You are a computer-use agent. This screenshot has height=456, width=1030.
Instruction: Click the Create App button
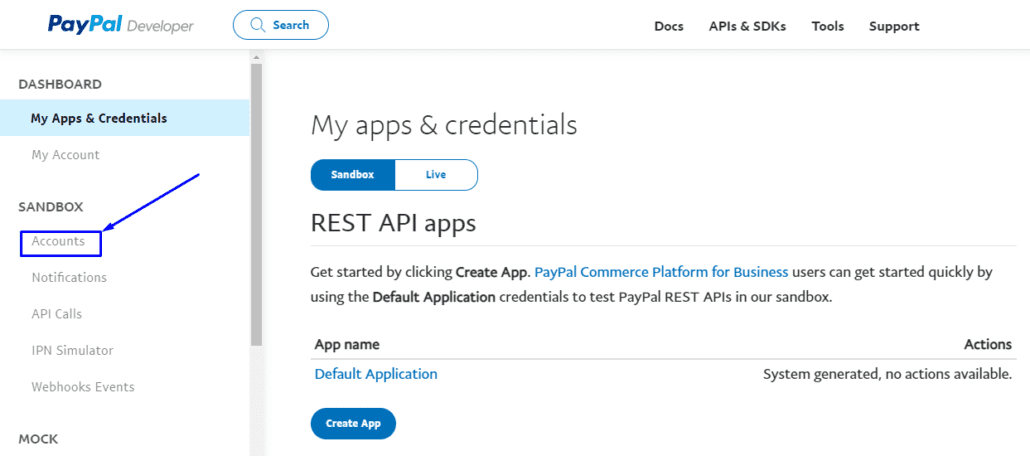pos(353,423)
